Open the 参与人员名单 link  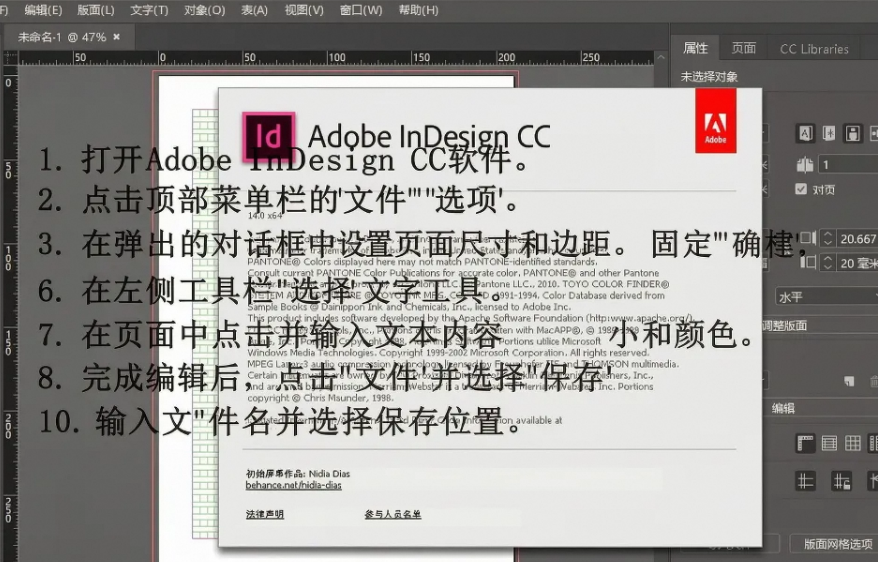pos(393,514)
